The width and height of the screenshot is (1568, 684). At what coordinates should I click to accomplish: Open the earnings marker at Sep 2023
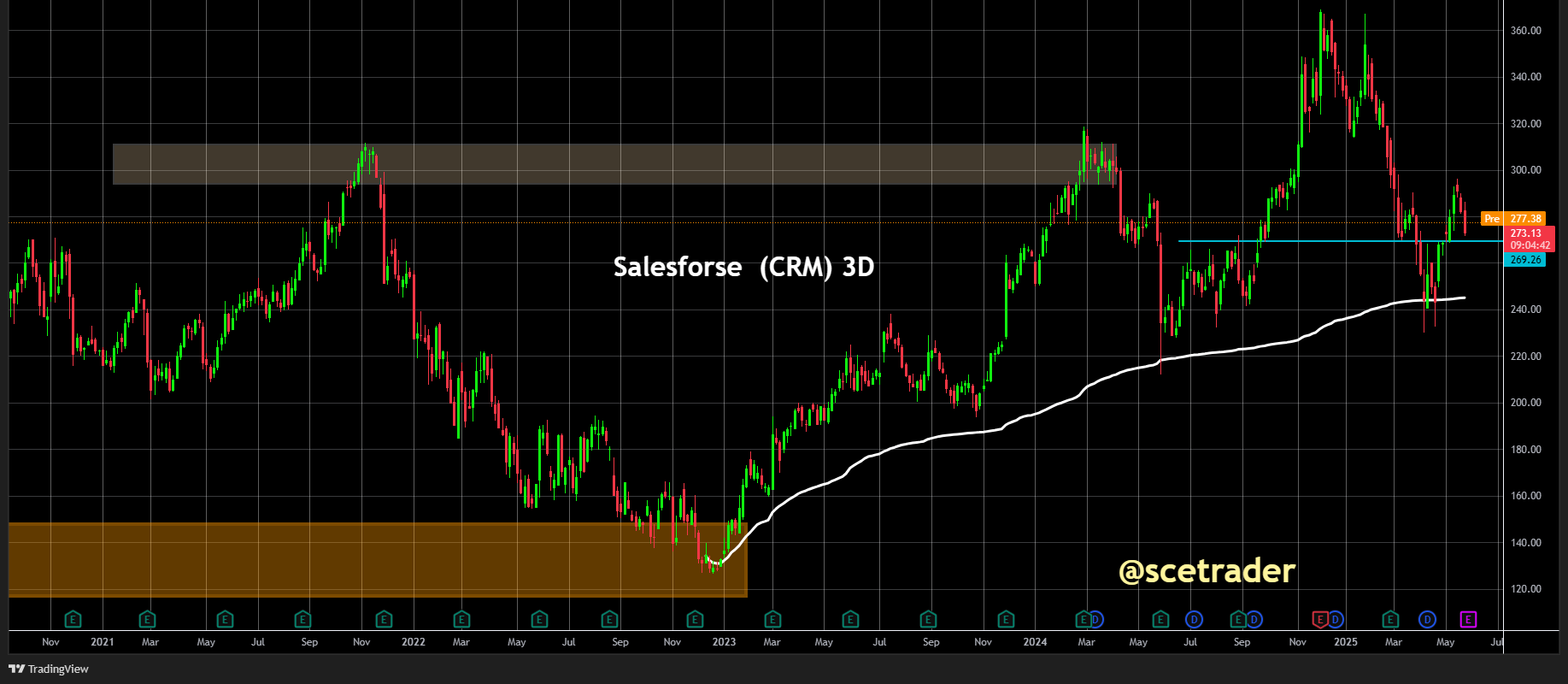click(x=928, y=619)
